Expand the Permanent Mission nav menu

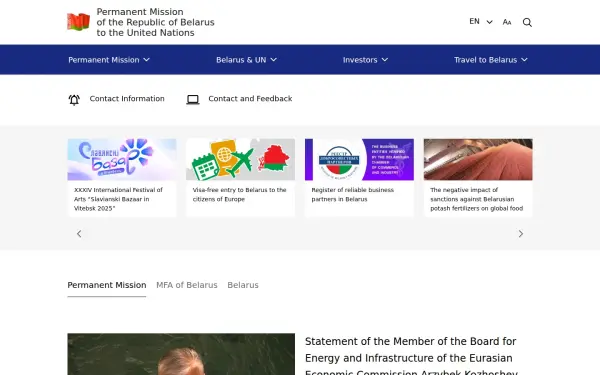109,60
